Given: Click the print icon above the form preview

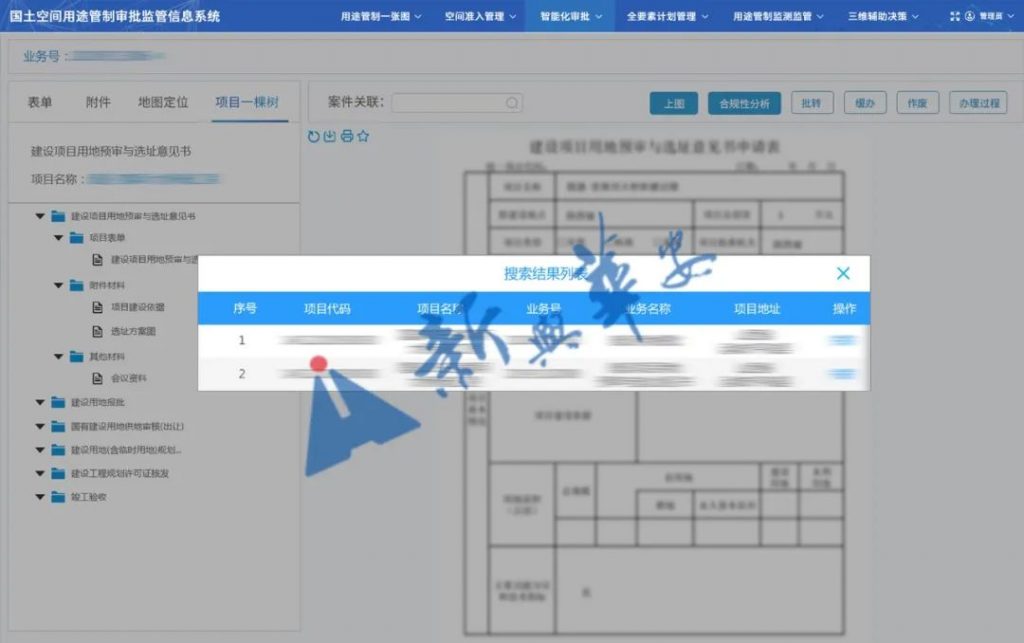Looking at the screenshot, I should (x=347, y=136).
